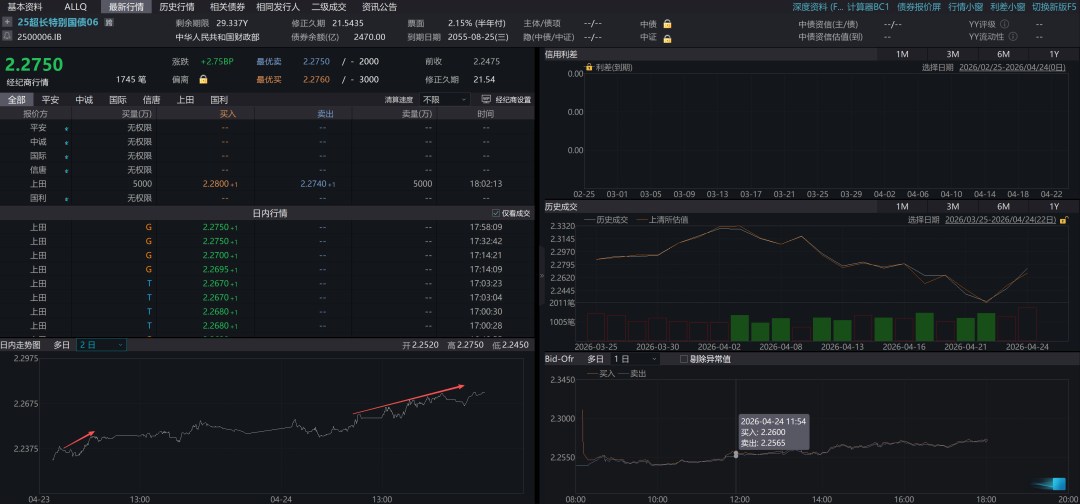The width and height of the screenshot is (1080, 504).
Task: Switch to the 历史行情 tab
Action: 177,6
